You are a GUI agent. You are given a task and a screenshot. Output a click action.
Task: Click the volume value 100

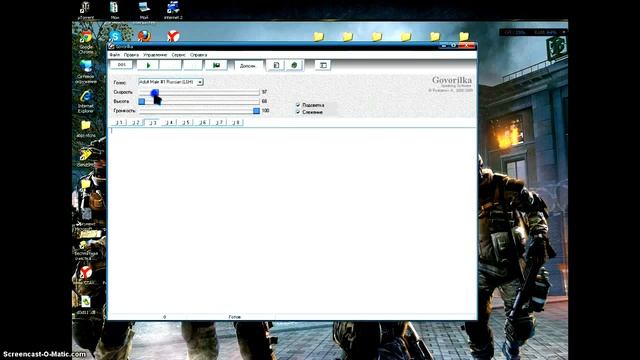pos(265,111)
